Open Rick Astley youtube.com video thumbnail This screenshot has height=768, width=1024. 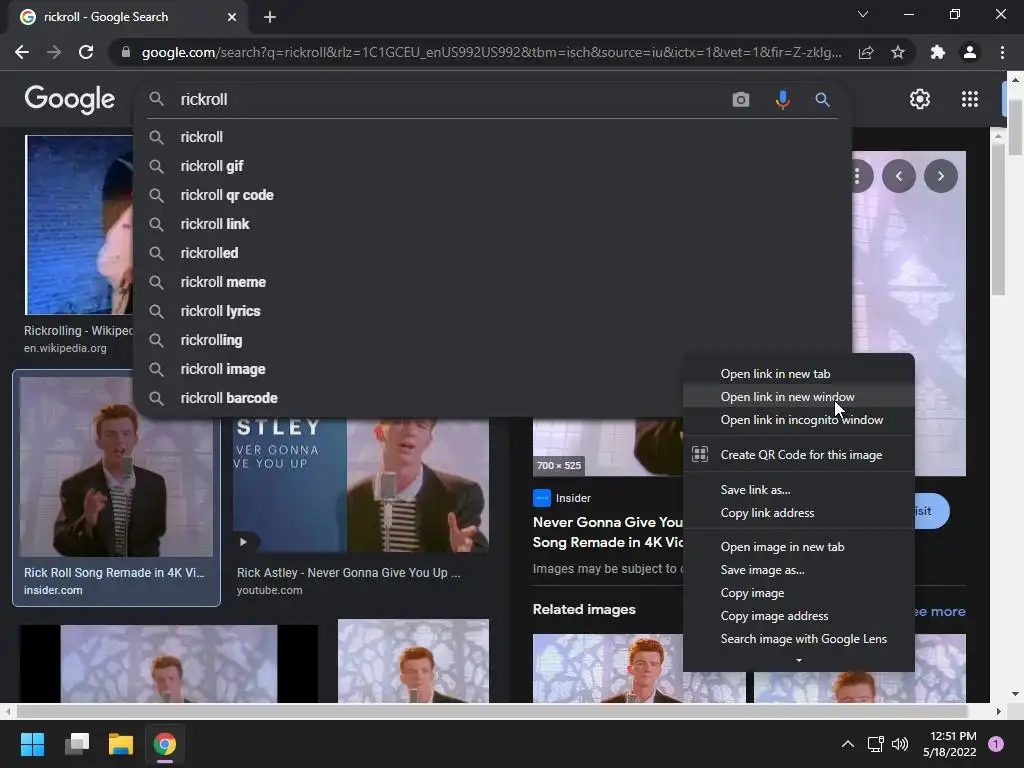pyautogui.click(x=361, y=485)
